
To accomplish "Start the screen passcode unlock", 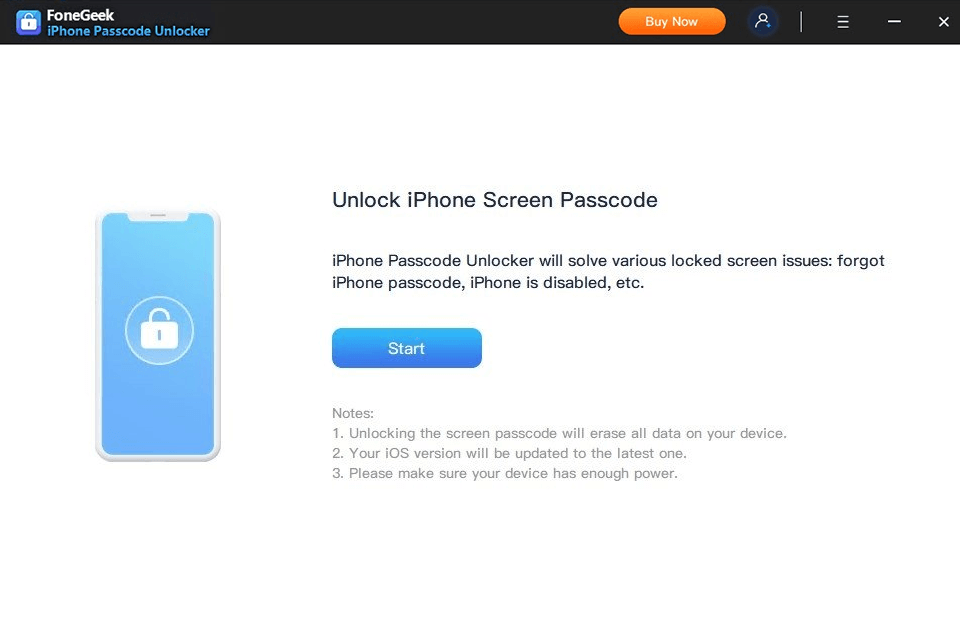I will point(407,348).
